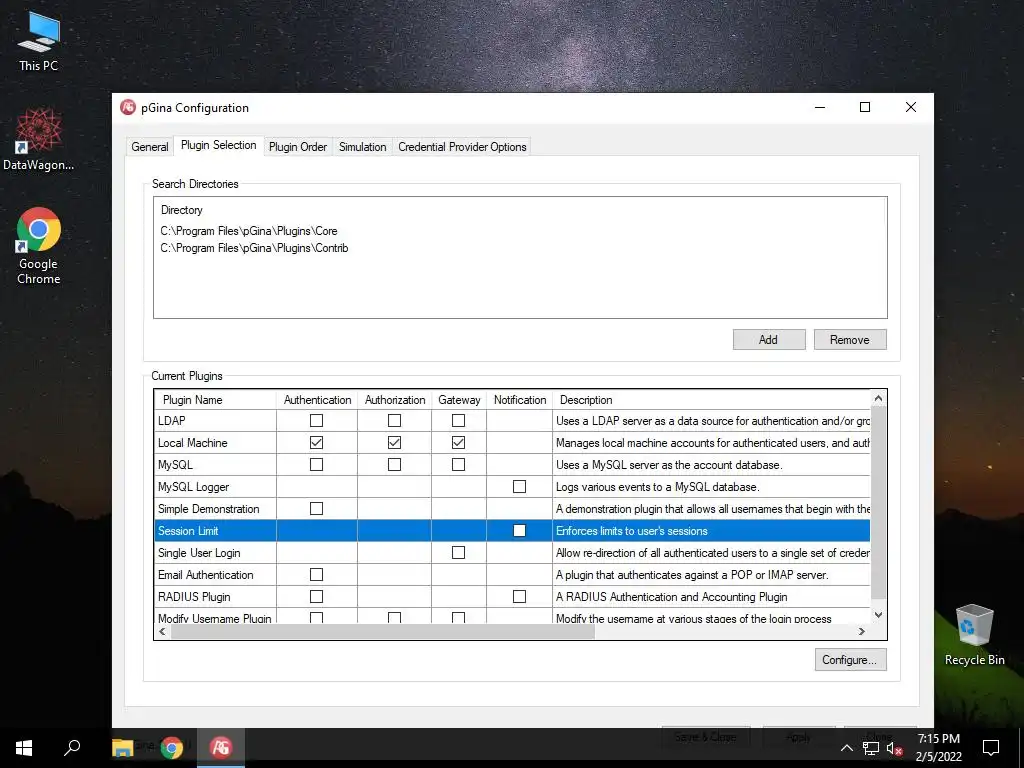Click plugin list vertical scrollbar thumb

878,502
